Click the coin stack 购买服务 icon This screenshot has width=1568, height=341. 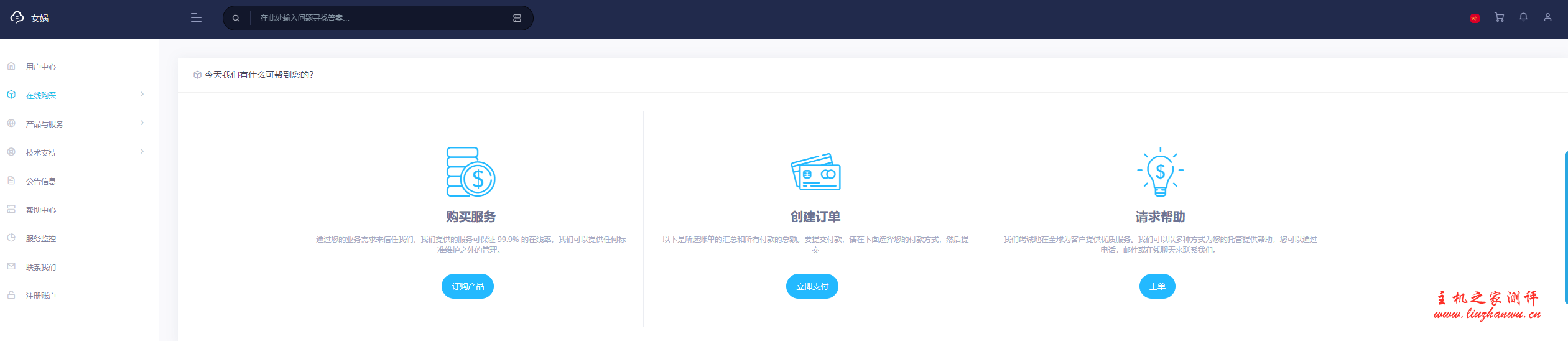(470, 172)
